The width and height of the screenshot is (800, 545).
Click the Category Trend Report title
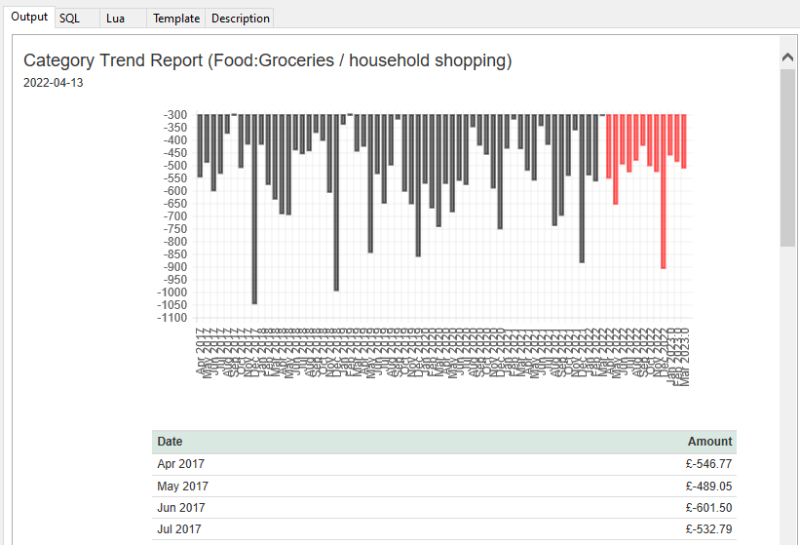(267, 61)
